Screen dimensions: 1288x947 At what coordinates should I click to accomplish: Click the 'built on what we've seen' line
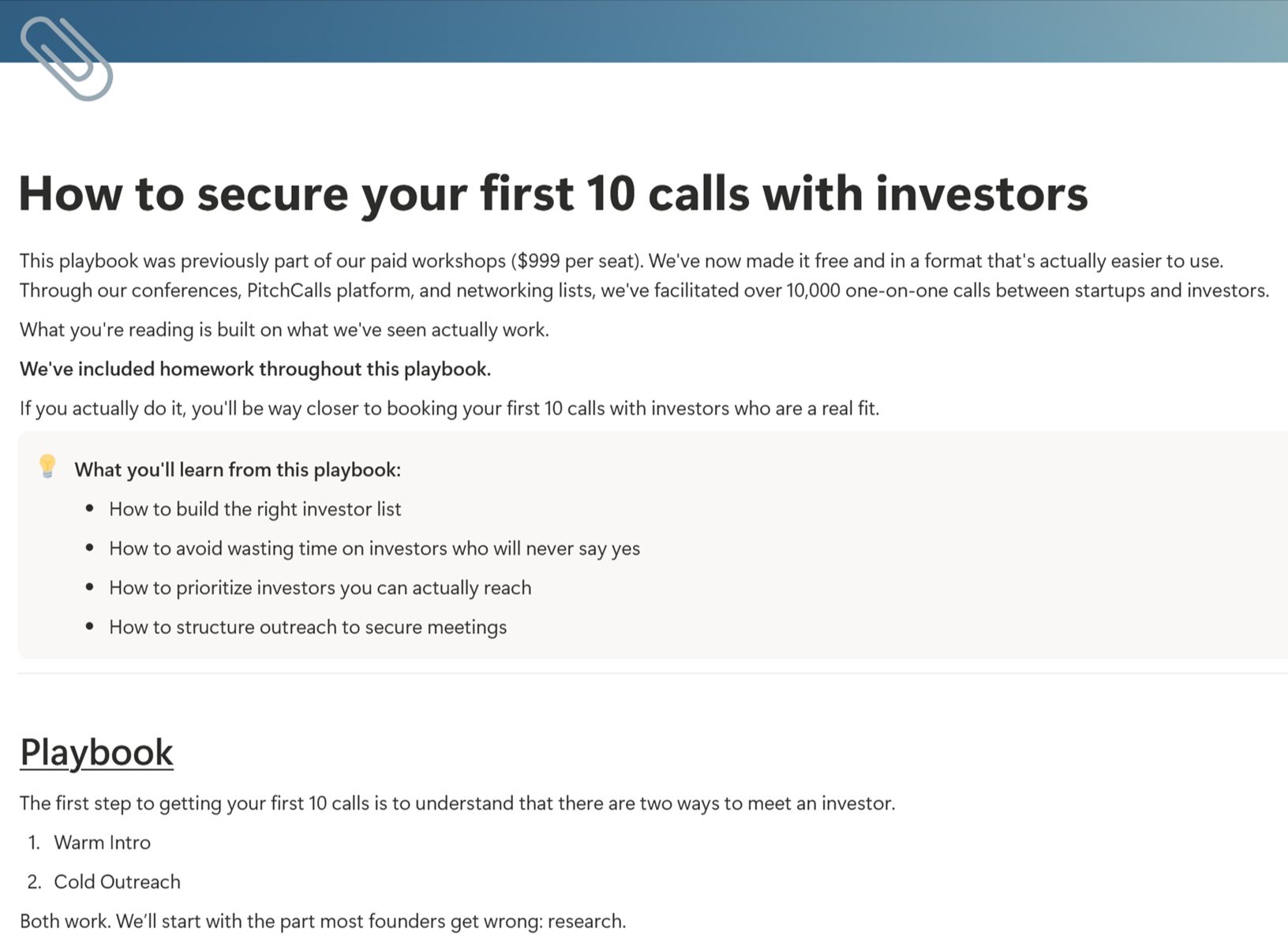click(x=284, y=330)
